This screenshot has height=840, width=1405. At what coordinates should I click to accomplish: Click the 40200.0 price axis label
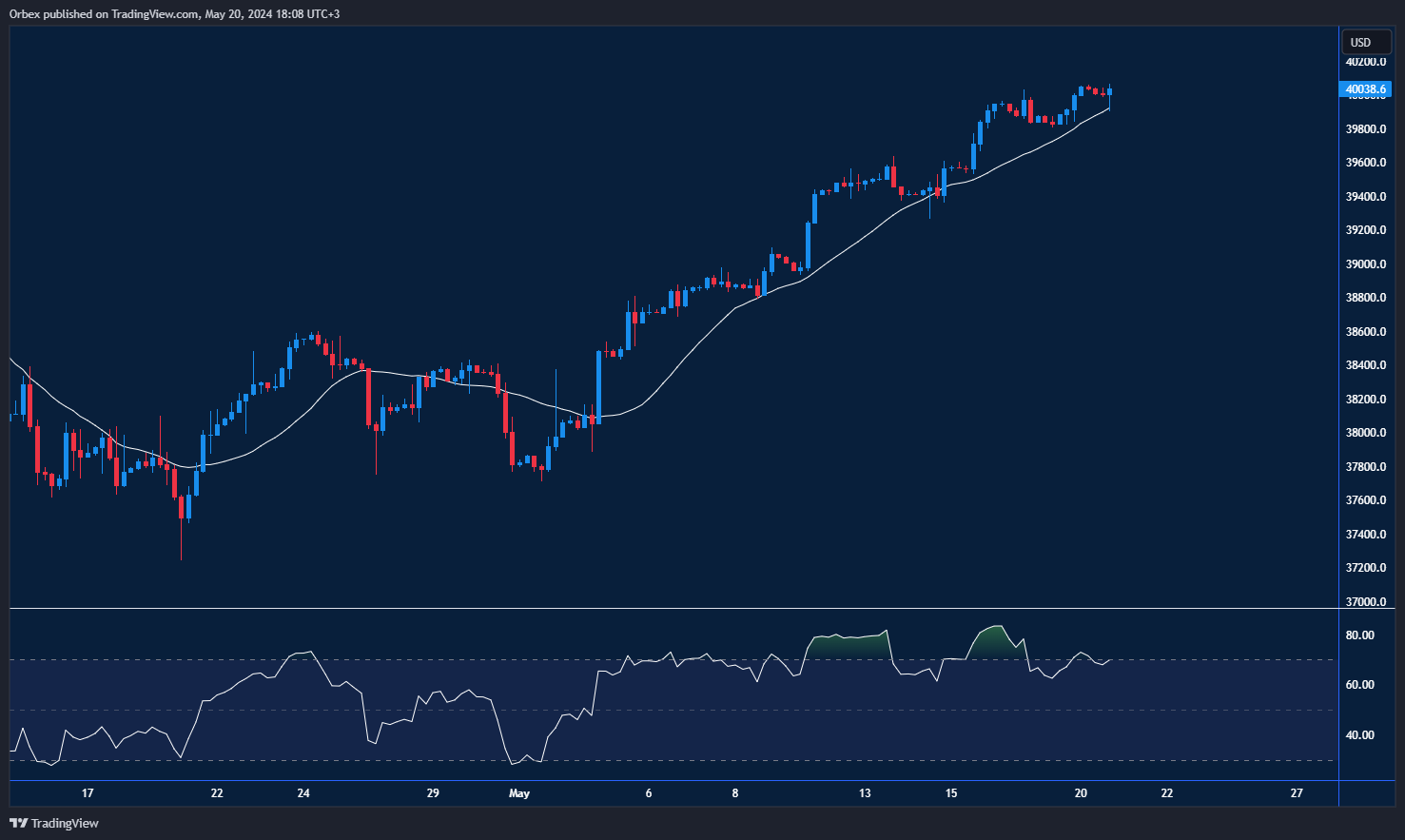tap(1365, 62)
